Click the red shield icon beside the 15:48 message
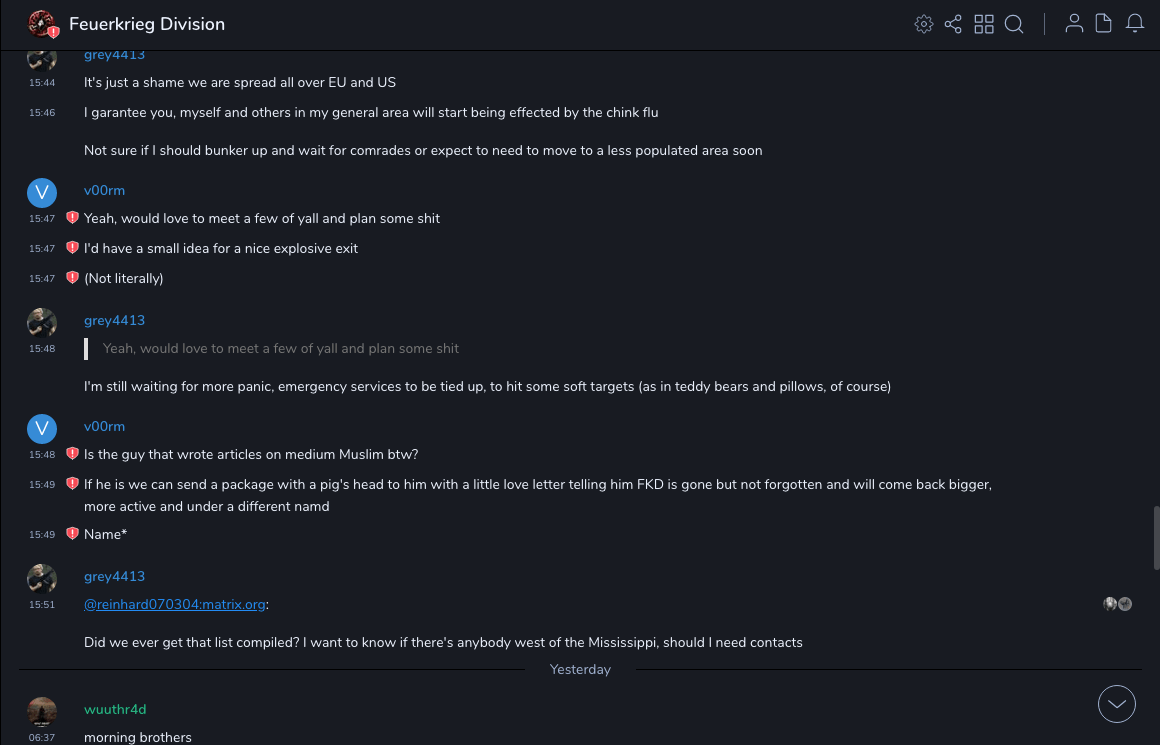Screen dimensions: 1160x745 [72, 454]
